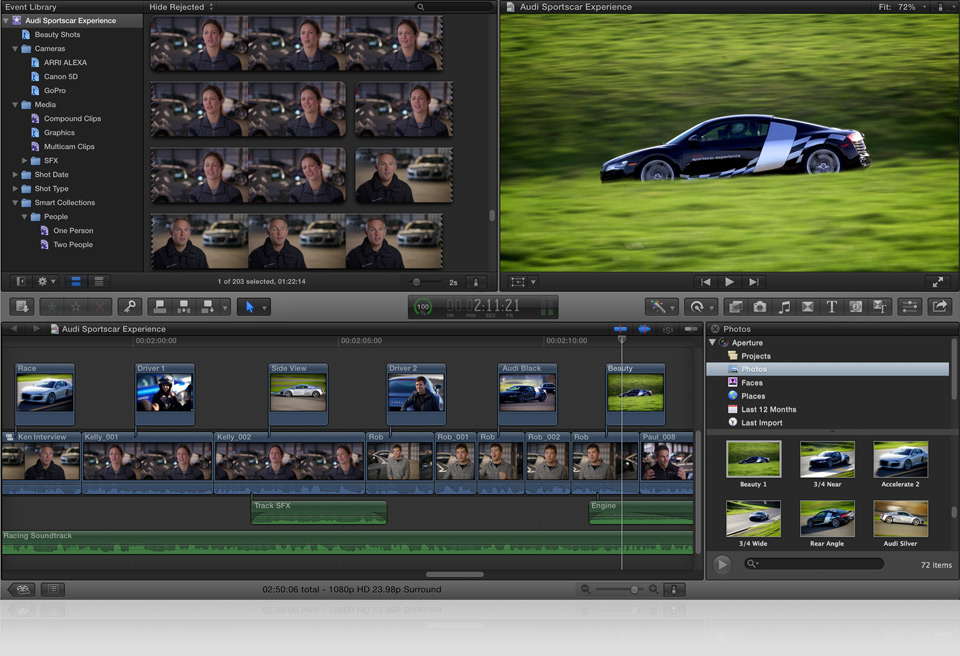This screenshot has width=960, height=656.
Task: Click the viewer full screen arrows icon
Action: tap(937, 282)
